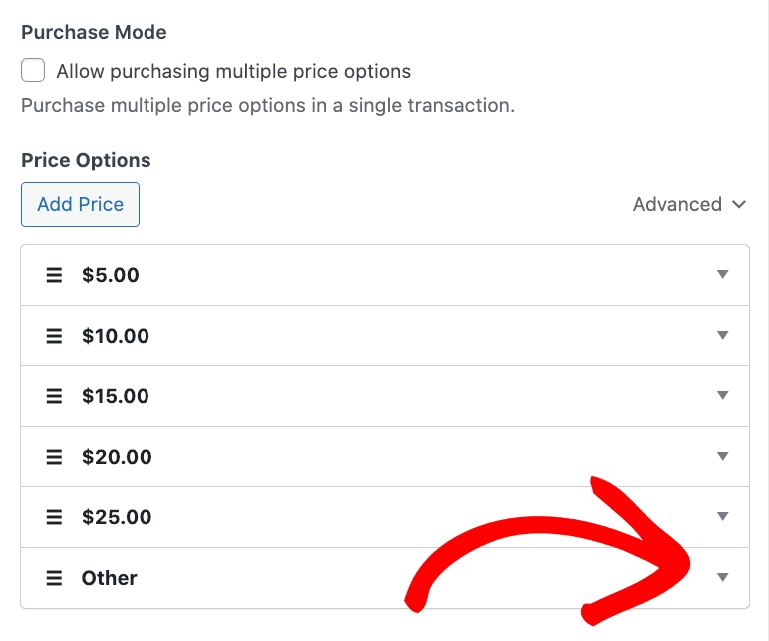
Task: Expand the Other price option arrow
Action: (x=723, y=577)
